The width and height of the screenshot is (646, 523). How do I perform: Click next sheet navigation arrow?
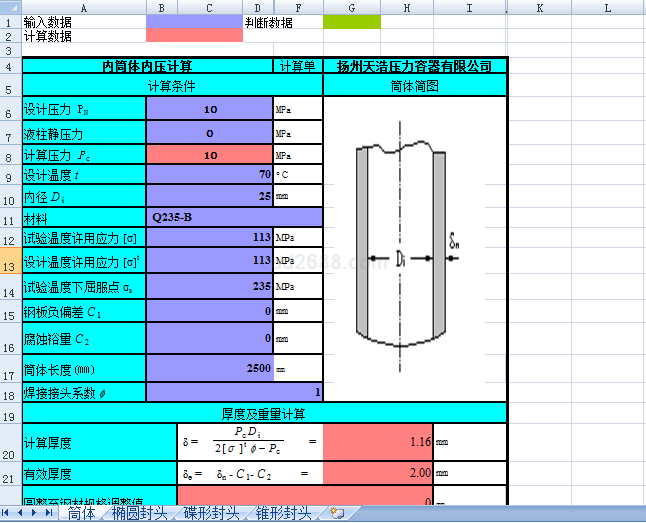pyautogui.click(x=36, y=513)
